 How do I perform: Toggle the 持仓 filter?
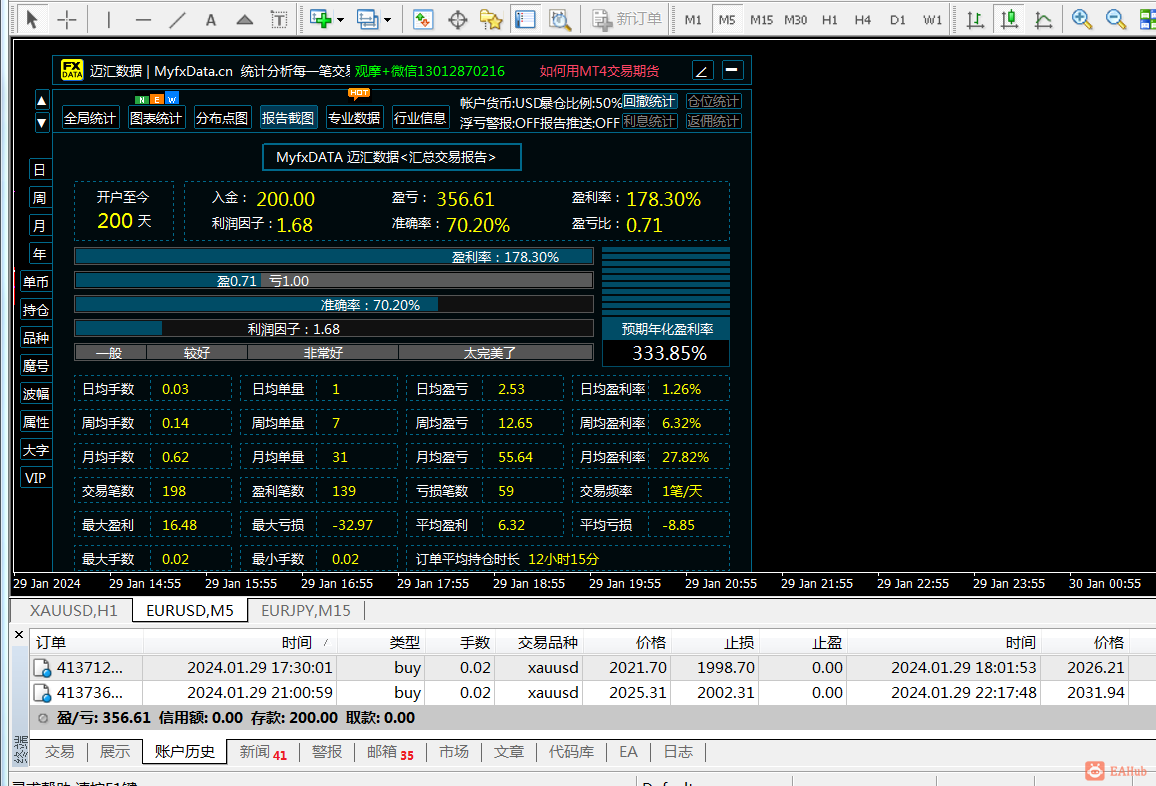36,310
